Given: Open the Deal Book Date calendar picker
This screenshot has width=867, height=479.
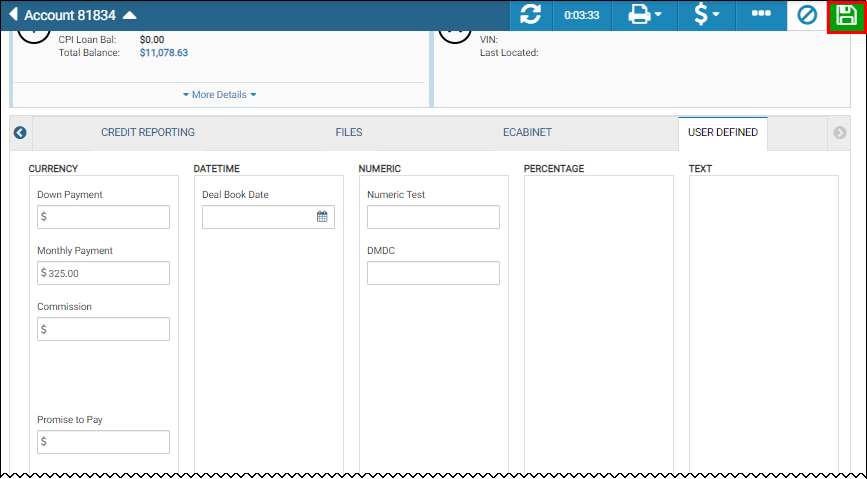Looking at the screenshot, I should (322, 217).
